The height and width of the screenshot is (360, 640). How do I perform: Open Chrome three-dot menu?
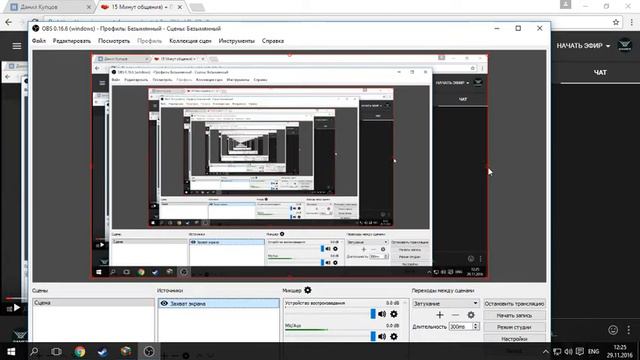631,22
